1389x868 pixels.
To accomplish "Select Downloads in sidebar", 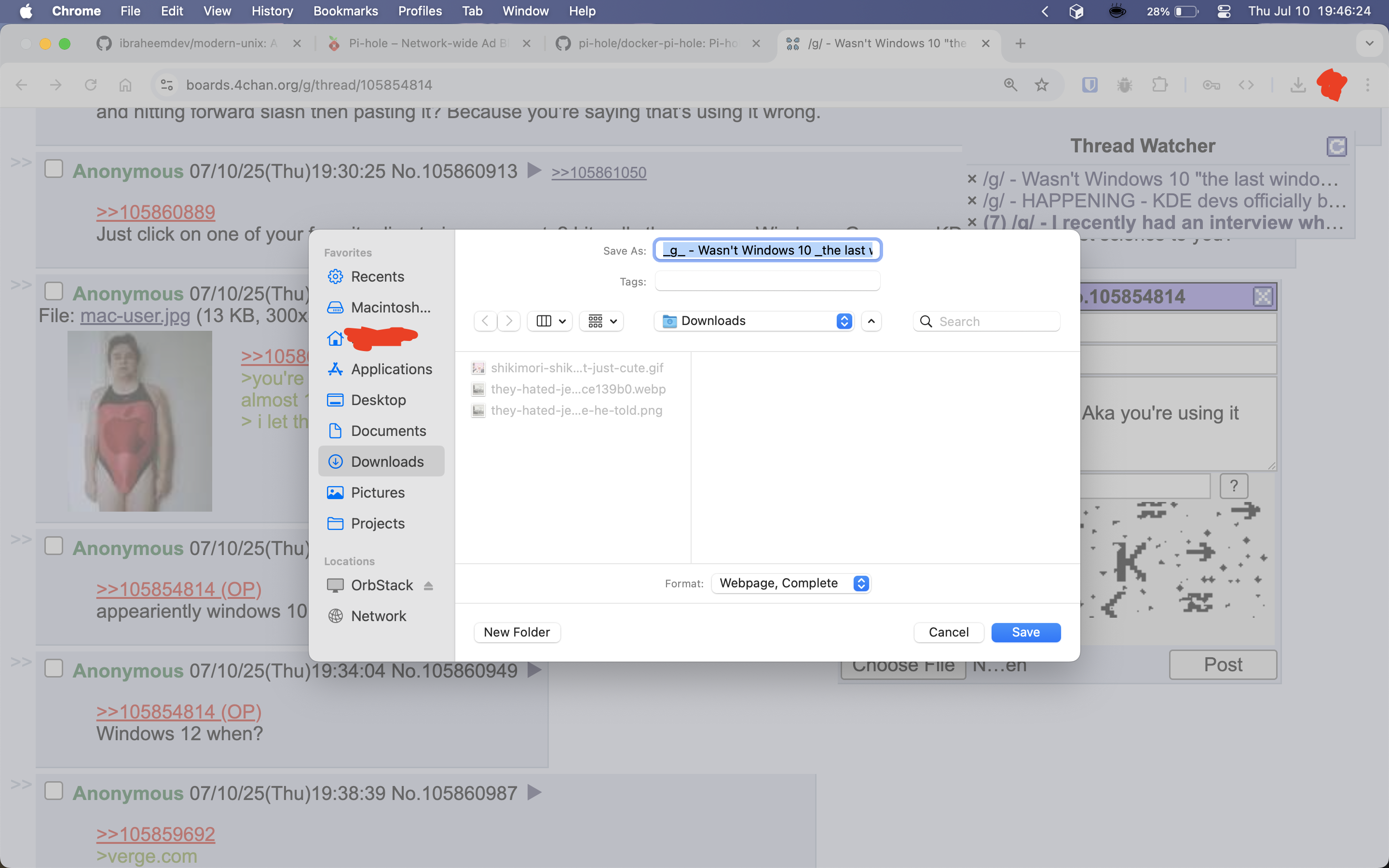I will (381, 461).
